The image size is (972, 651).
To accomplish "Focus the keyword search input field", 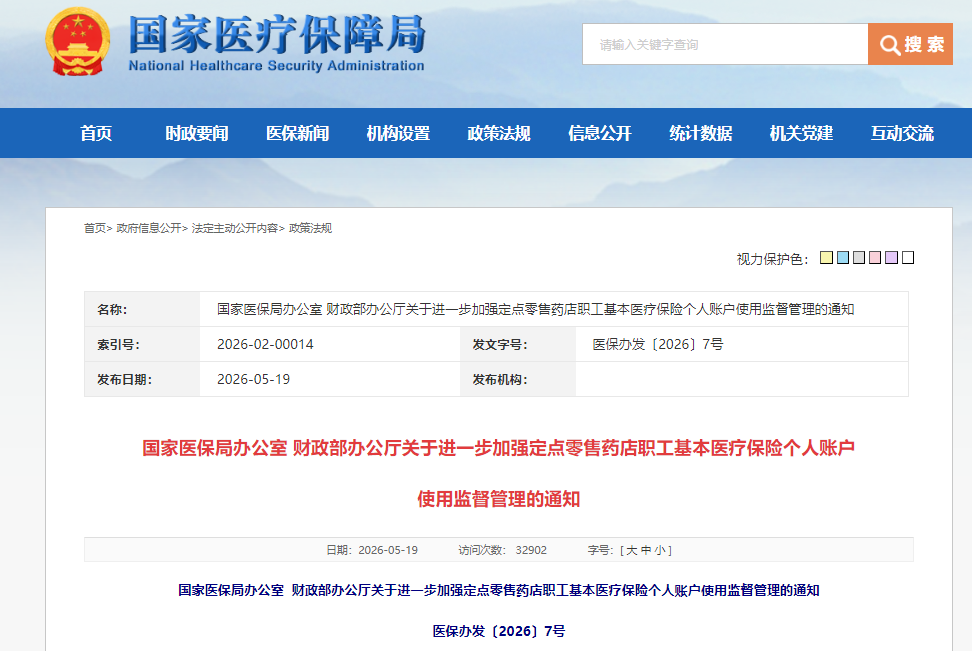I will pos(725,44).
